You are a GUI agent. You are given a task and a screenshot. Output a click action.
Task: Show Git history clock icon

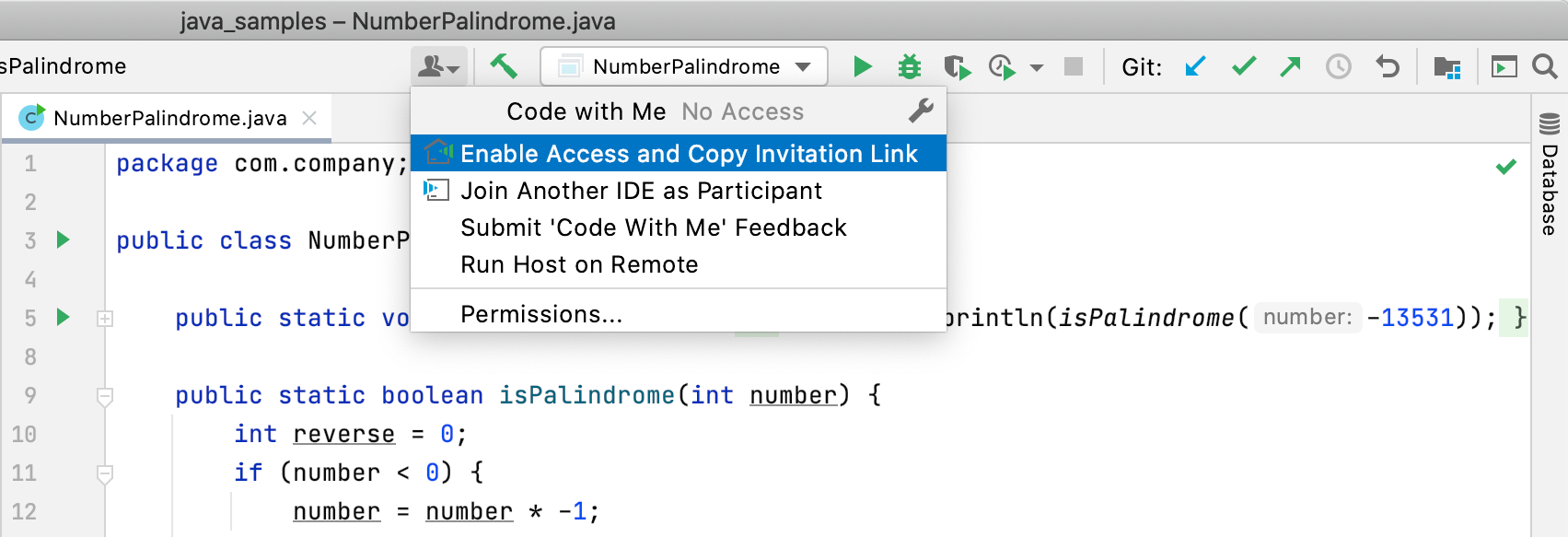pyautogui.click(x=1338, y=66)
